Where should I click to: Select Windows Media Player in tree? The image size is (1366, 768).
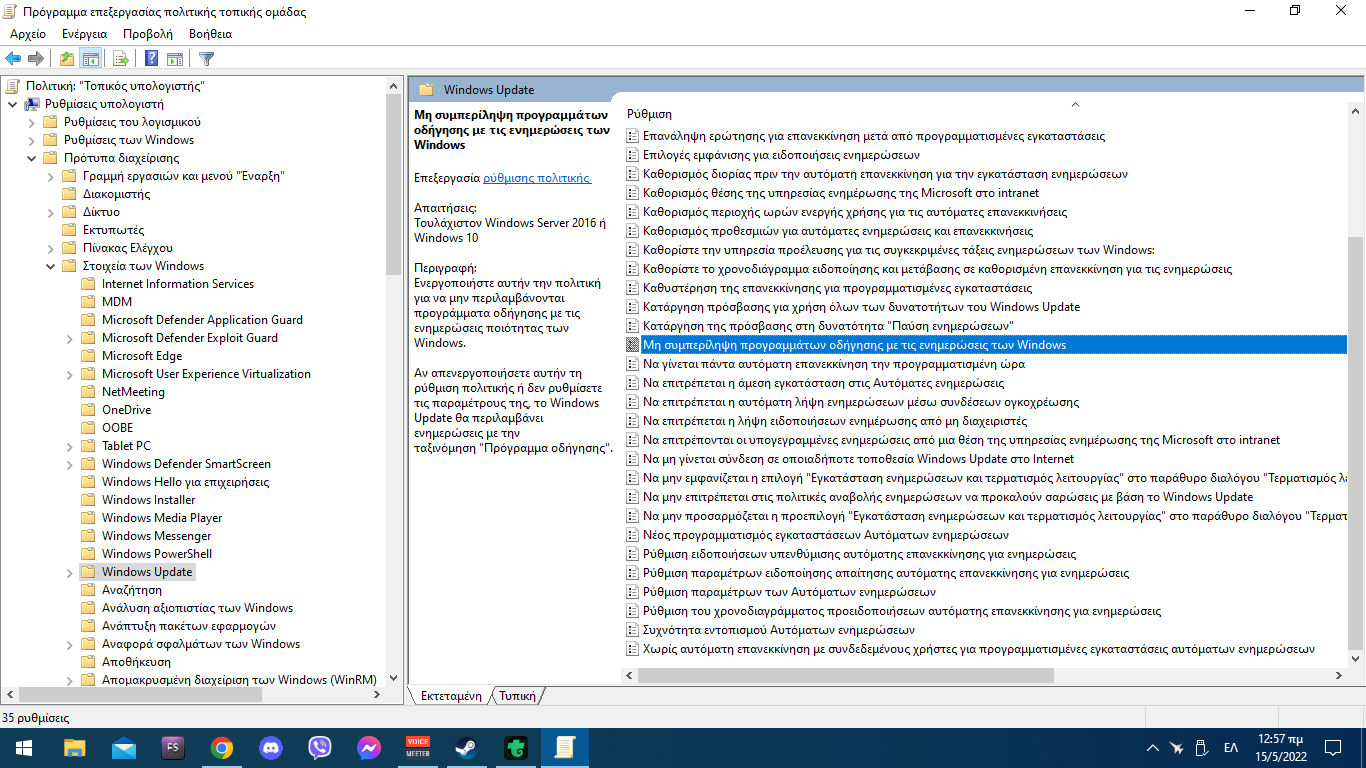tap(162, 518)
